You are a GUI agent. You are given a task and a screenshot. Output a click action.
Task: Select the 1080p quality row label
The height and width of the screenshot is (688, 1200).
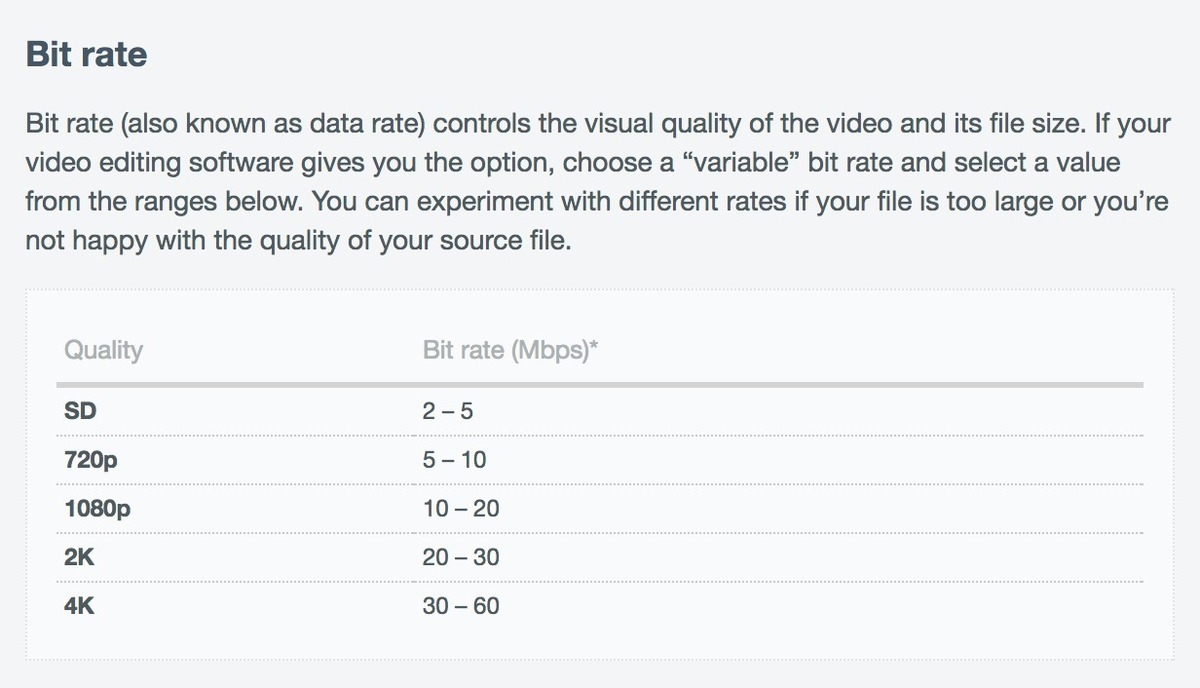tap(97, 509)
